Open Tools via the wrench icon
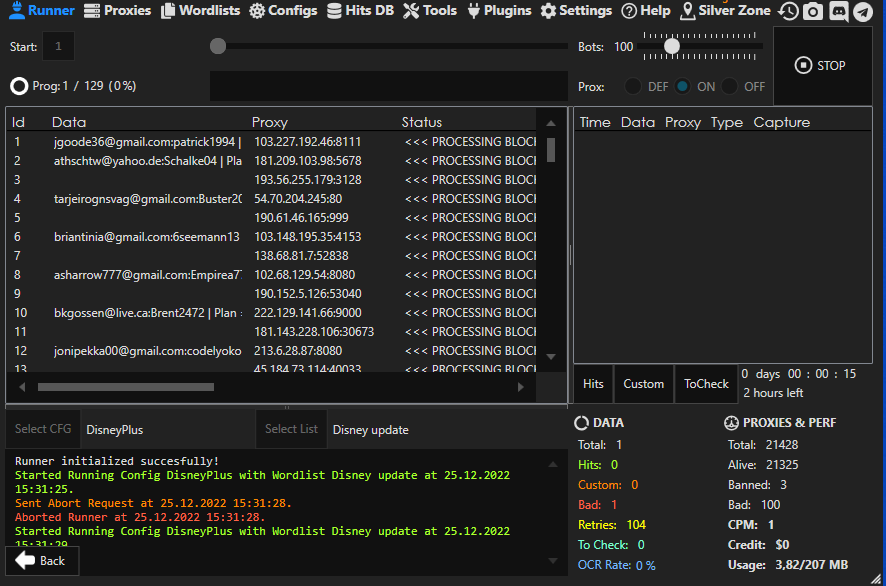Viewport: 886px width, 586px height. coord(412,11)
